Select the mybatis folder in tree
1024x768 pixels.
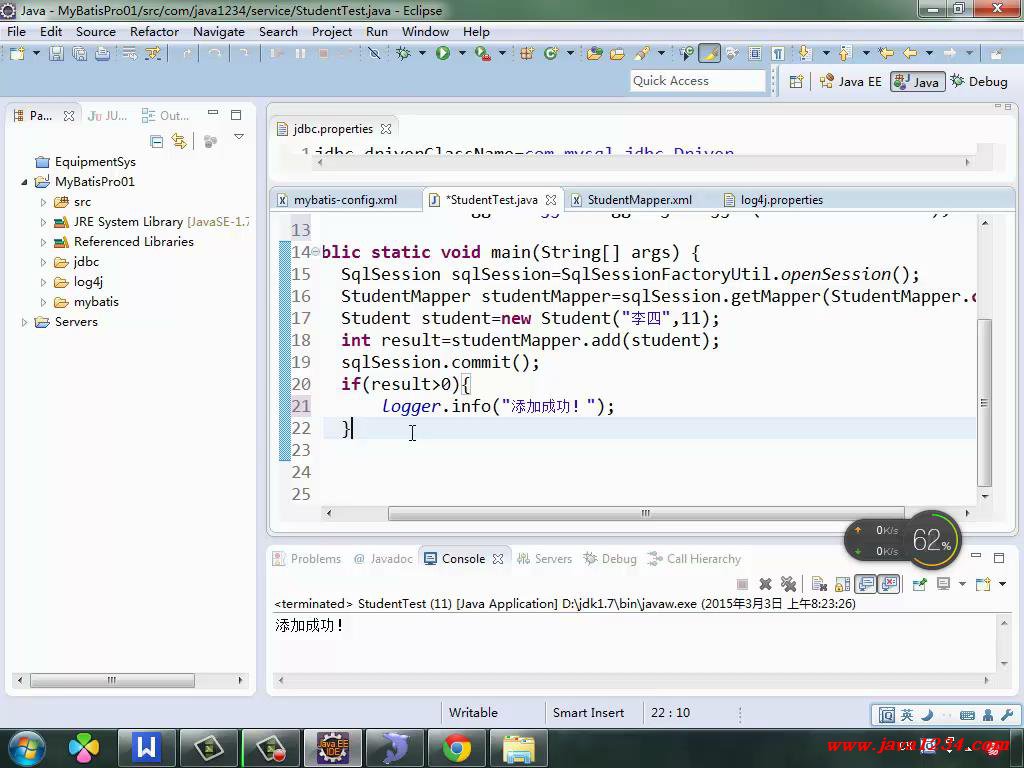coord(86,302)
